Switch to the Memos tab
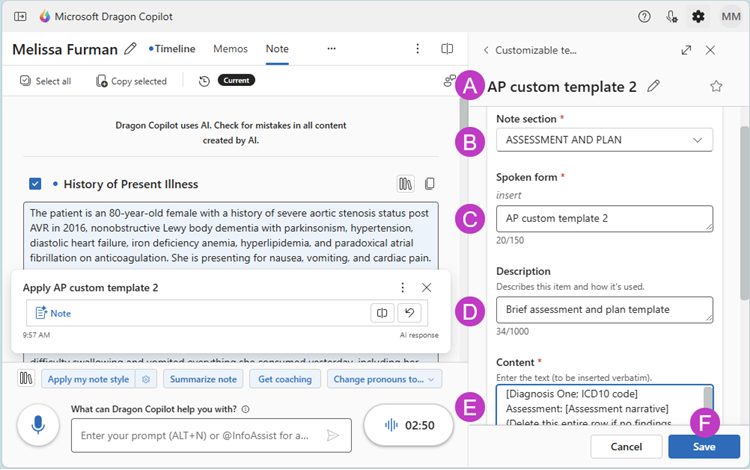Image resolution: width=750 pixels, height=470 pixels. point(230,49)
